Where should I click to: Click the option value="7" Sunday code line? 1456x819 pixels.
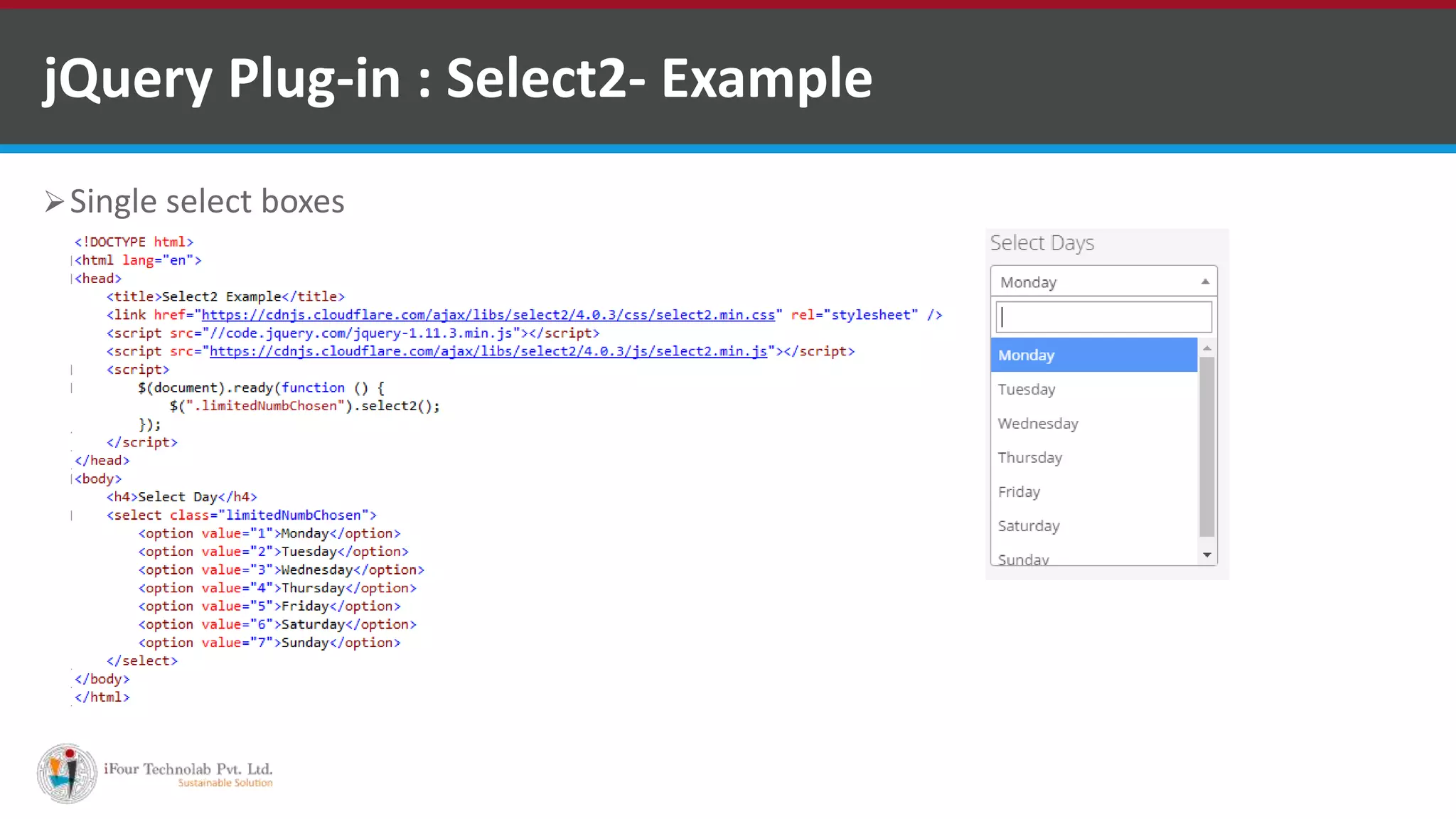pos(269,643)
